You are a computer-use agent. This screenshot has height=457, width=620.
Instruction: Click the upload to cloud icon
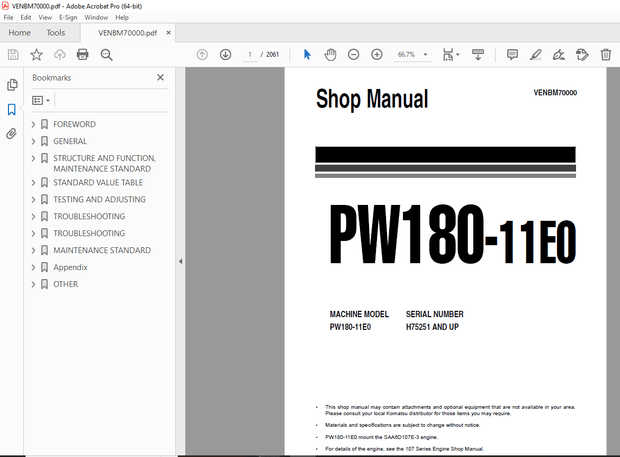[59, 55]
